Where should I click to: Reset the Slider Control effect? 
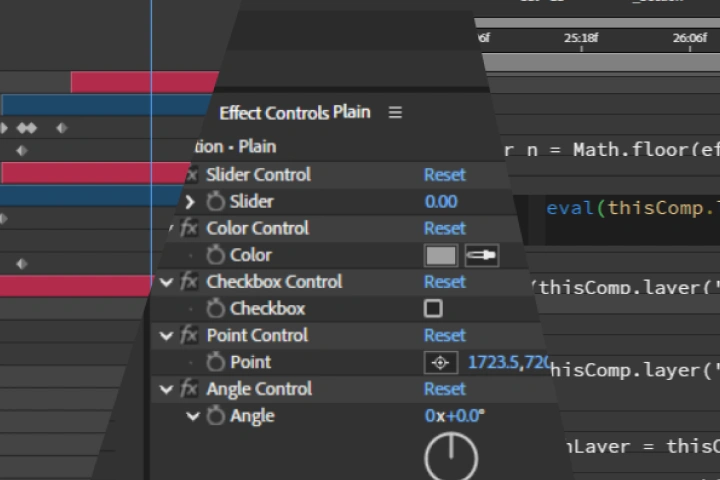(x=444, y=175)
